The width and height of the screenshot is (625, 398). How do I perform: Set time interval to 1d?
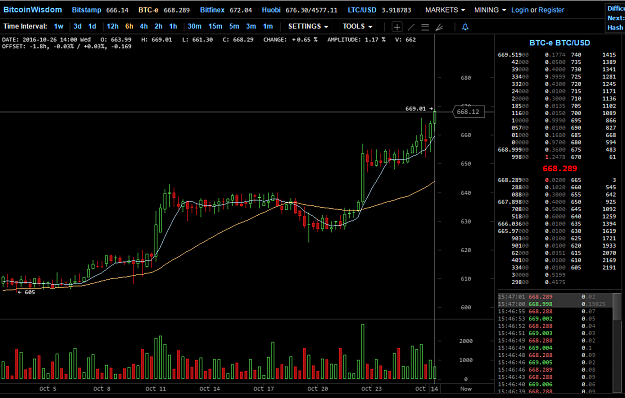tap(92, 27)
